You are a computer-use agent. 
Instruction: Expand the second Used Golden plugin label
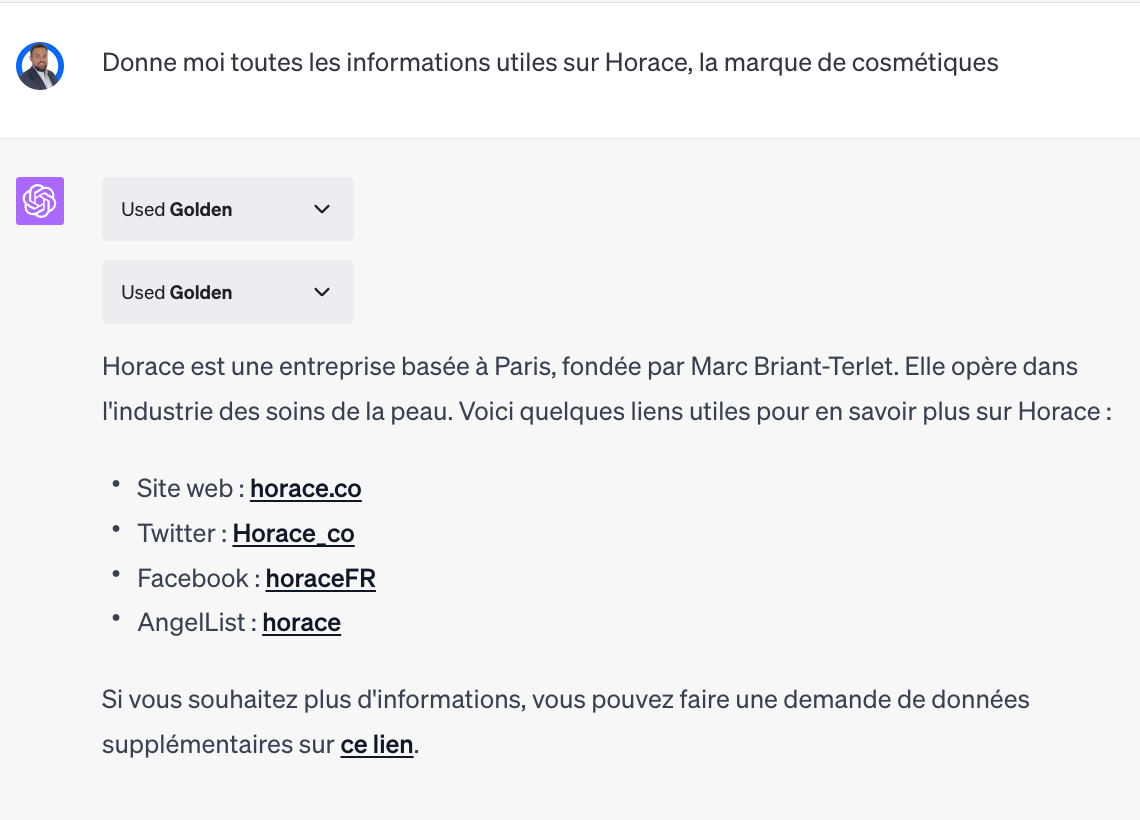coord(177,292)
